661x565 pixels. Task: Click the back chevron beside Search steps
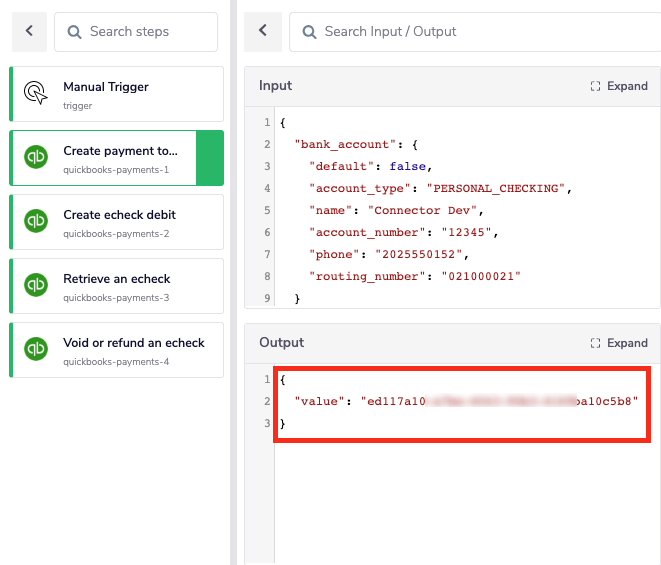tap(29, 31)
